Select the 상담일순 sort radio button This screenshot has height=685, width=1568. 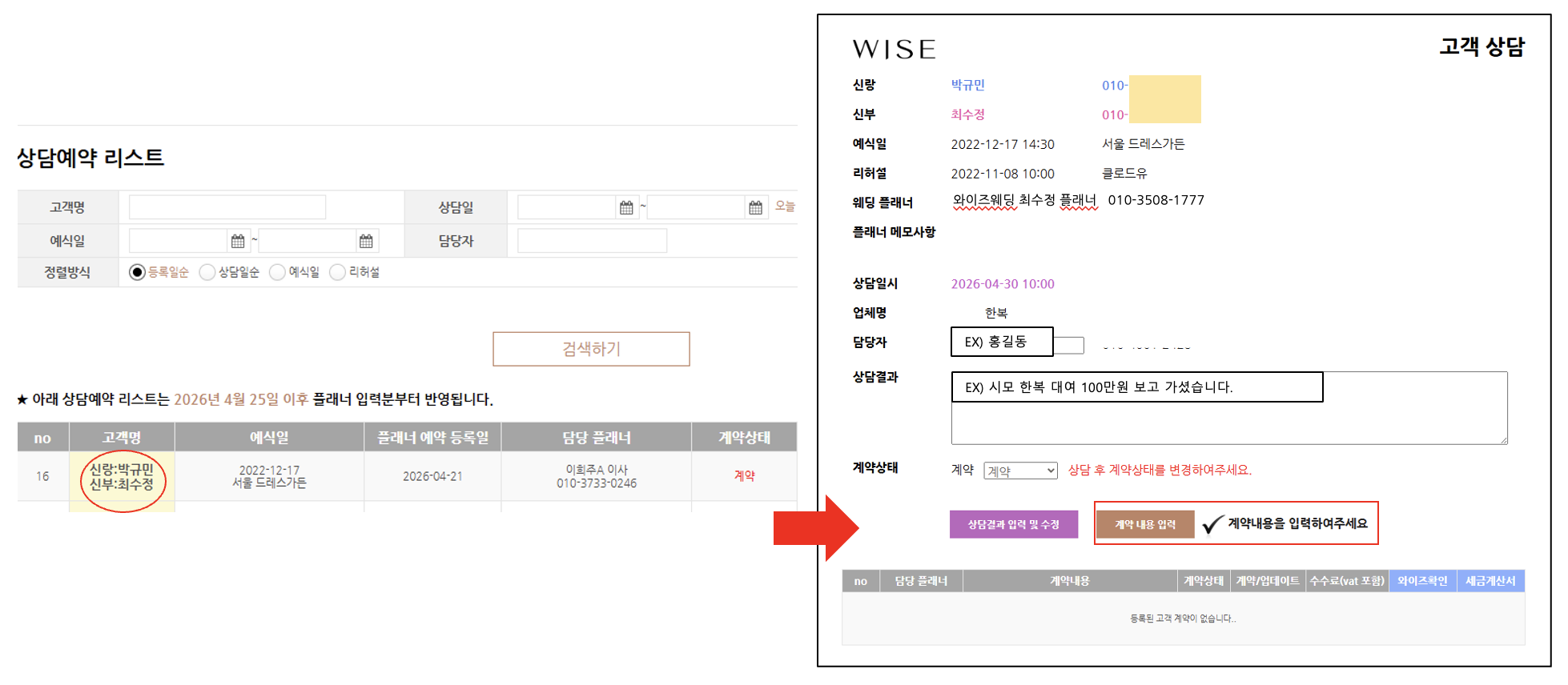pyautogui.click(x=207, y=273)
